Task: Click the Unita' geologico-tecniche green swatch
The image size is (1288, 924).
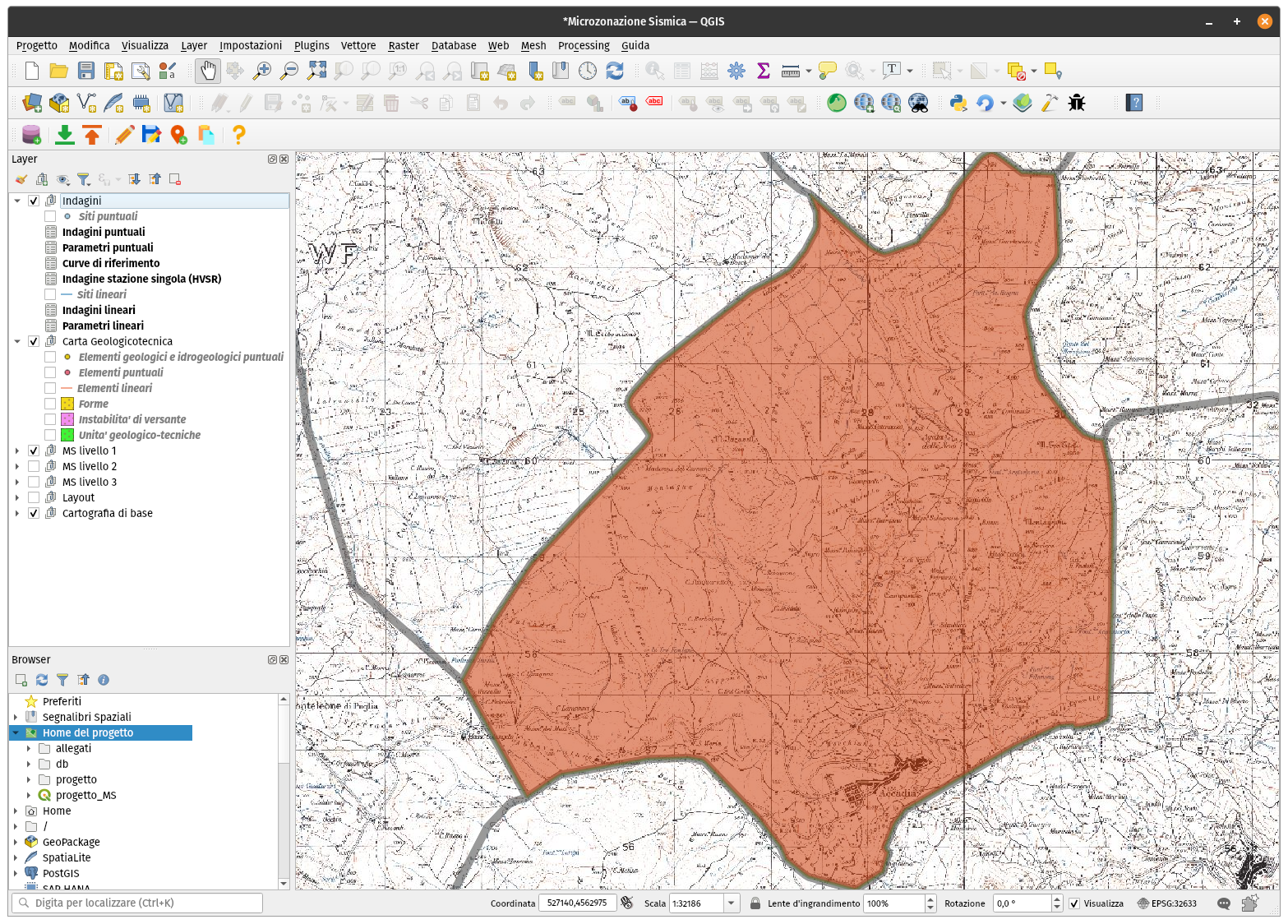Action: [x=67, y=435]
